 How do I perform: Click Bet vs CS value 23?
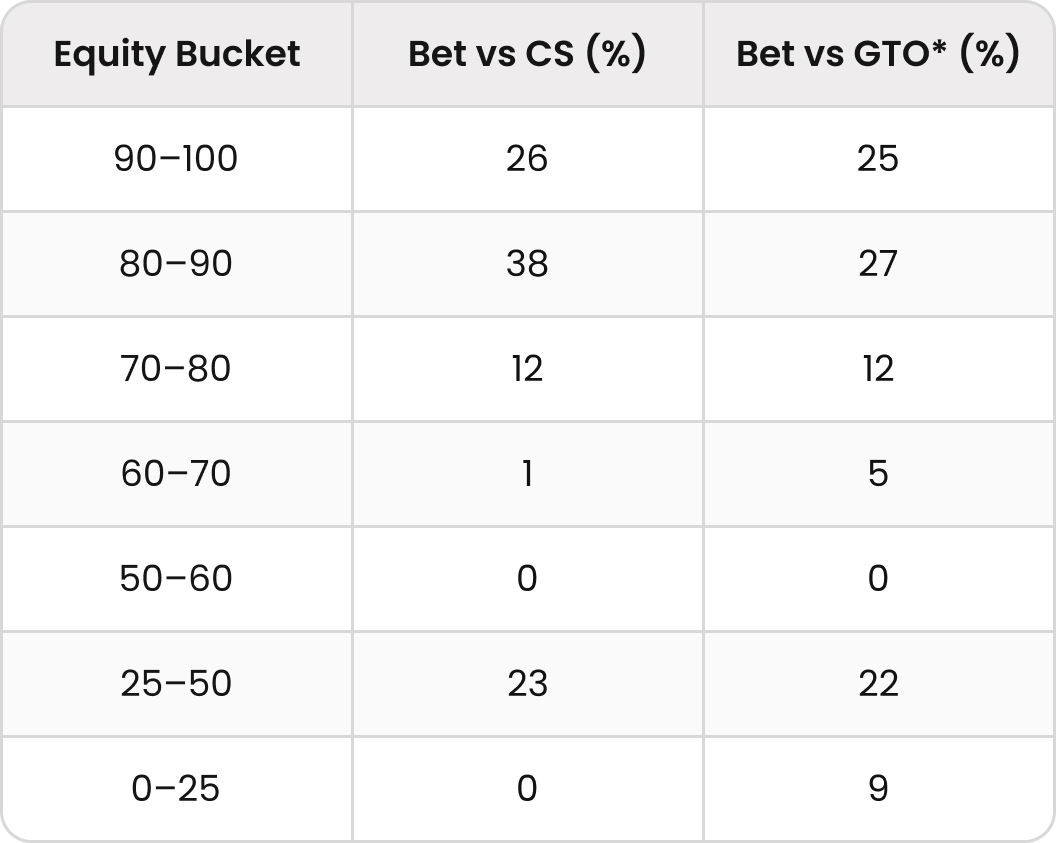tap(527, 683)
